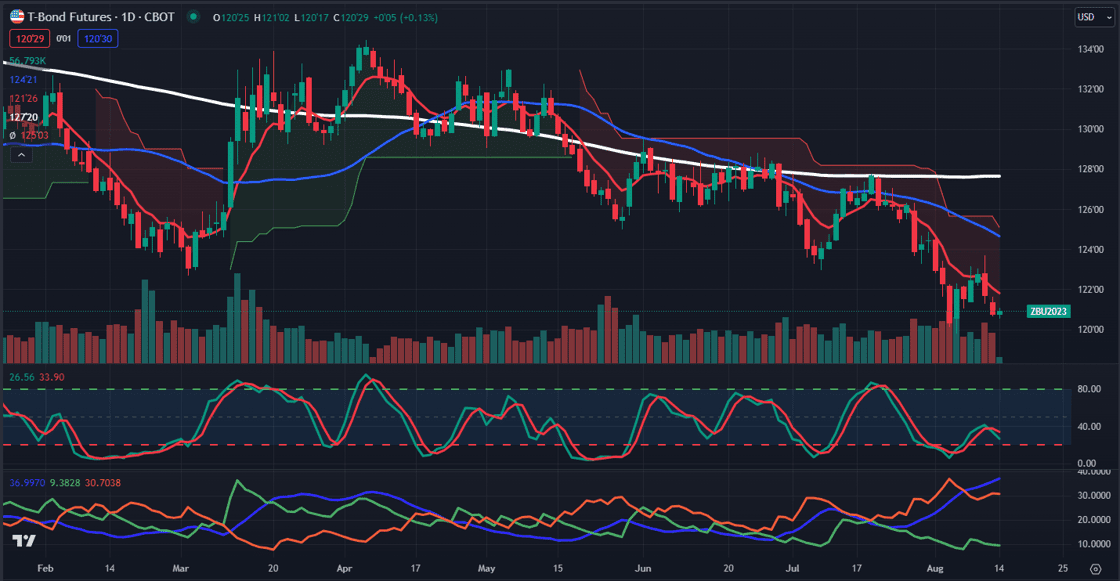Click the 25 date label on time axis
Screen dimensions: 1120x581
1063,569
